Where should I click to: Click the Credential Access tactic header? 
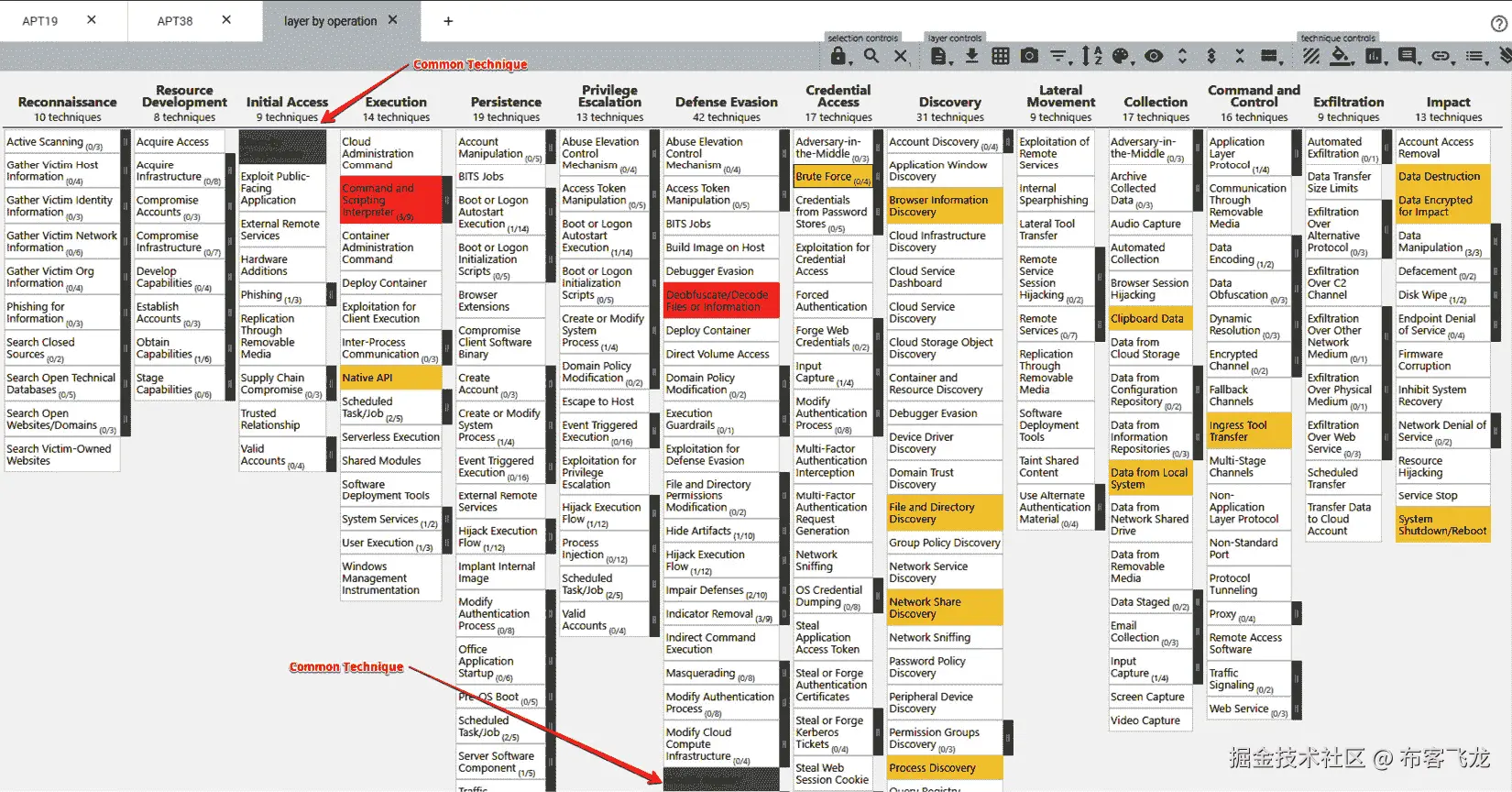[x=838, y=95]
